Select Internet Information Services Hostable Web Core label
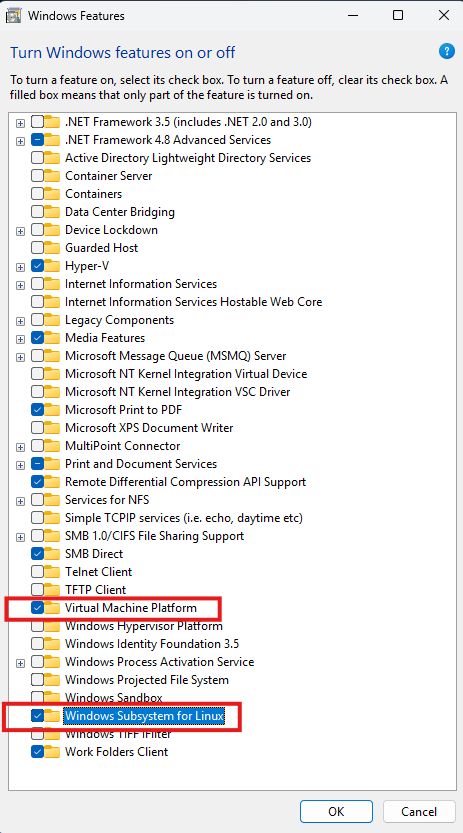The image size is (463, 833). pos(193,302)
